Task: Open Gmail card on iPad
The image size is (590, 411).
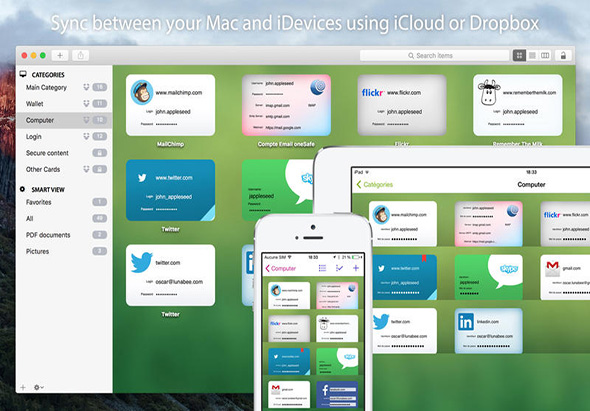Action: (565, 277)
